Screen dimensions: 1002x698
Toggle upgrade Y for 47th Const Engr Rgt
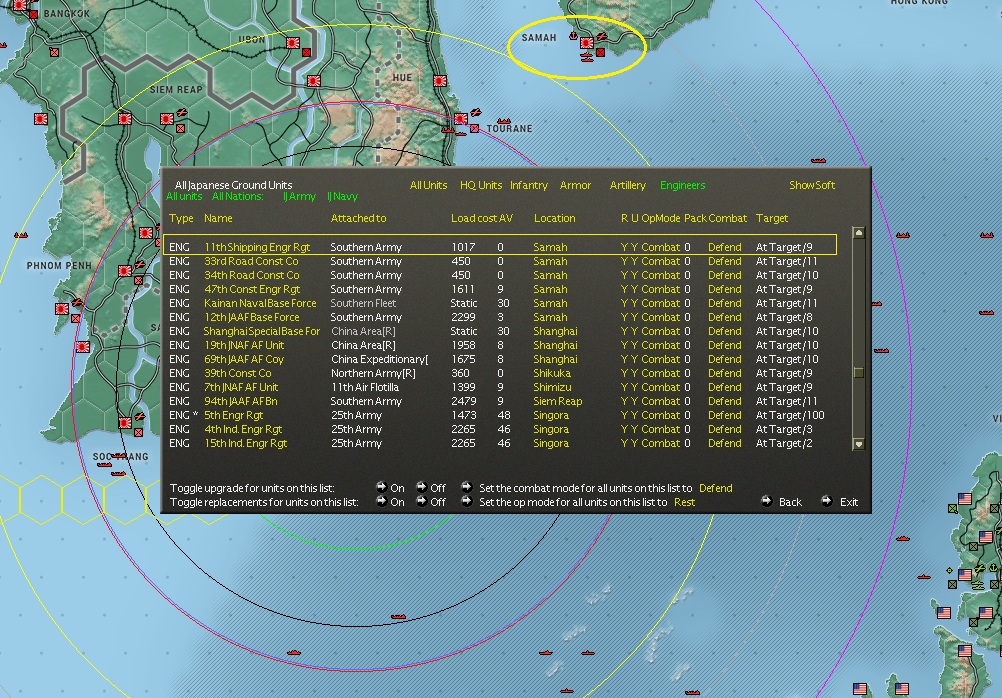pyautogui.click(x=635, y=289)
